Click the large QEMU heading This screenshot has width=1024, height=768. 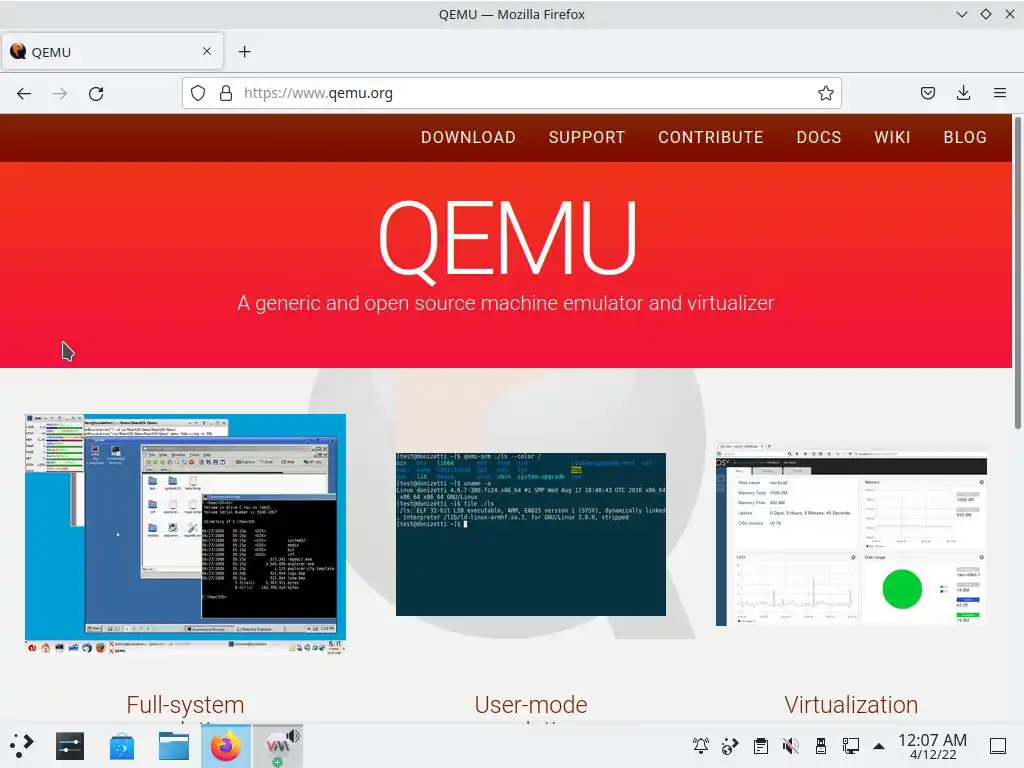(507, 240)
